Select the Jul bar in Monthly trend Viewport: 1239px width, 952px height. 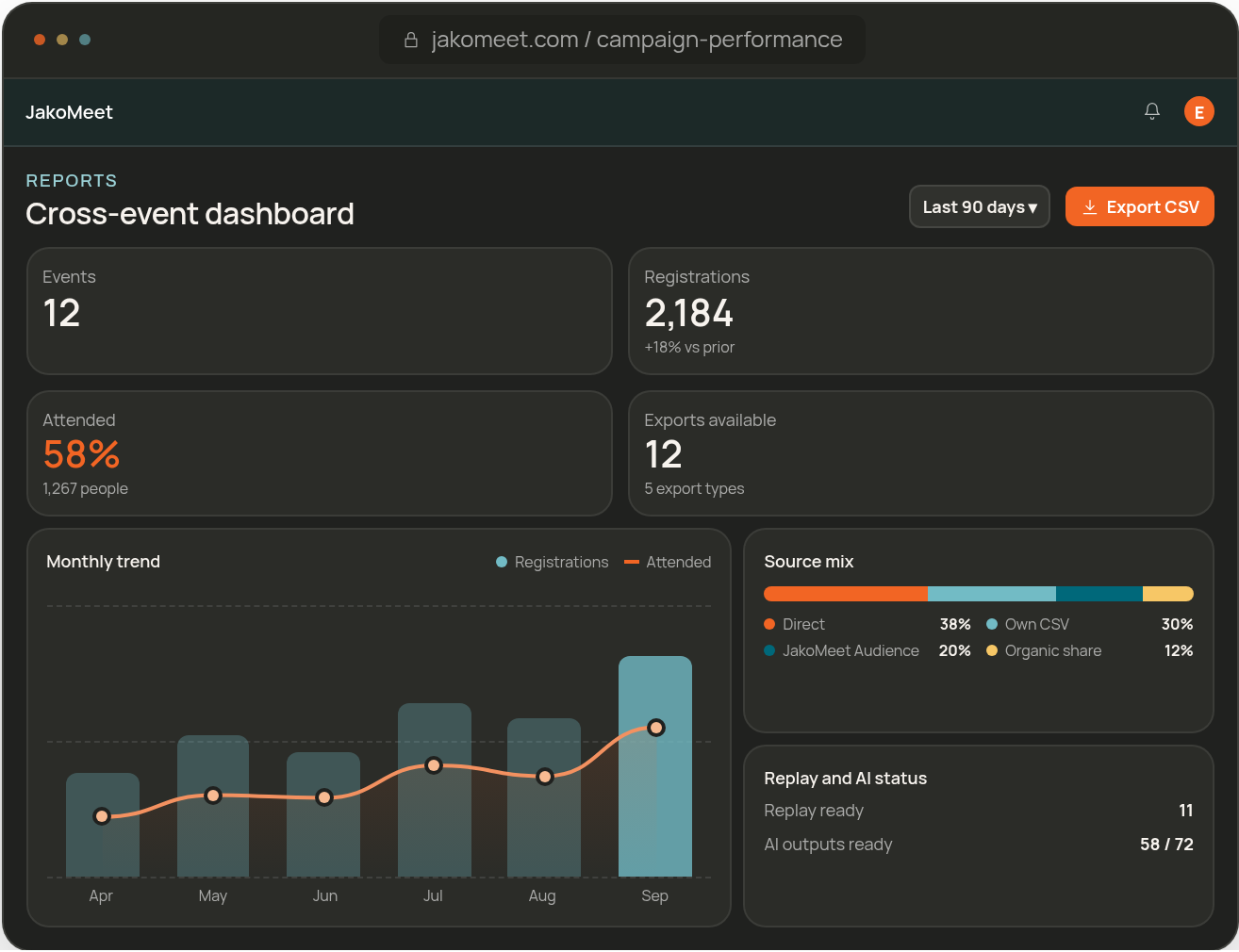coord(435,790)
